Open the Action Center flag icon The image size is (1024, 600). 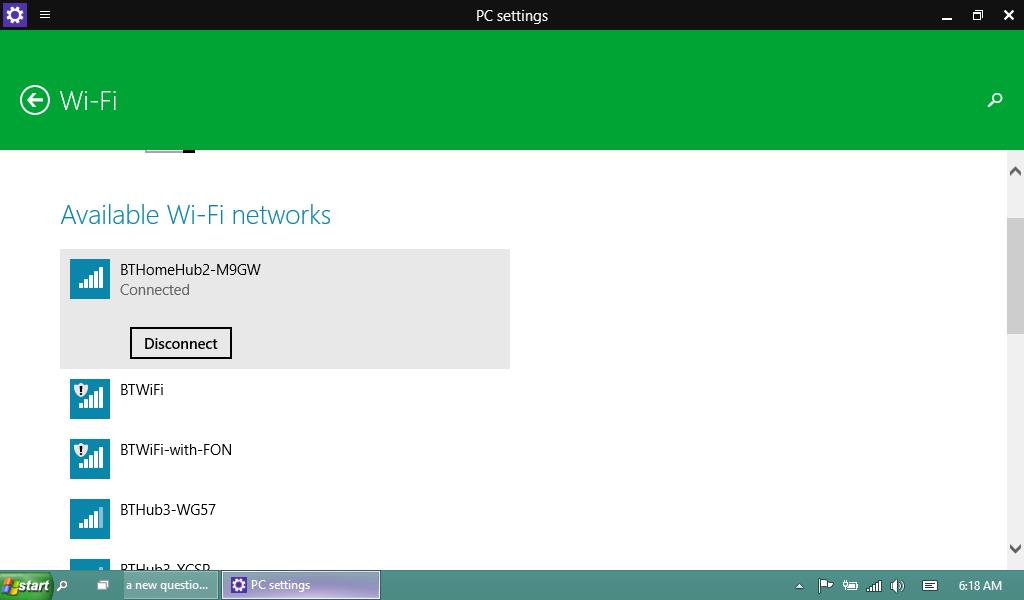[x=825, y=586]
